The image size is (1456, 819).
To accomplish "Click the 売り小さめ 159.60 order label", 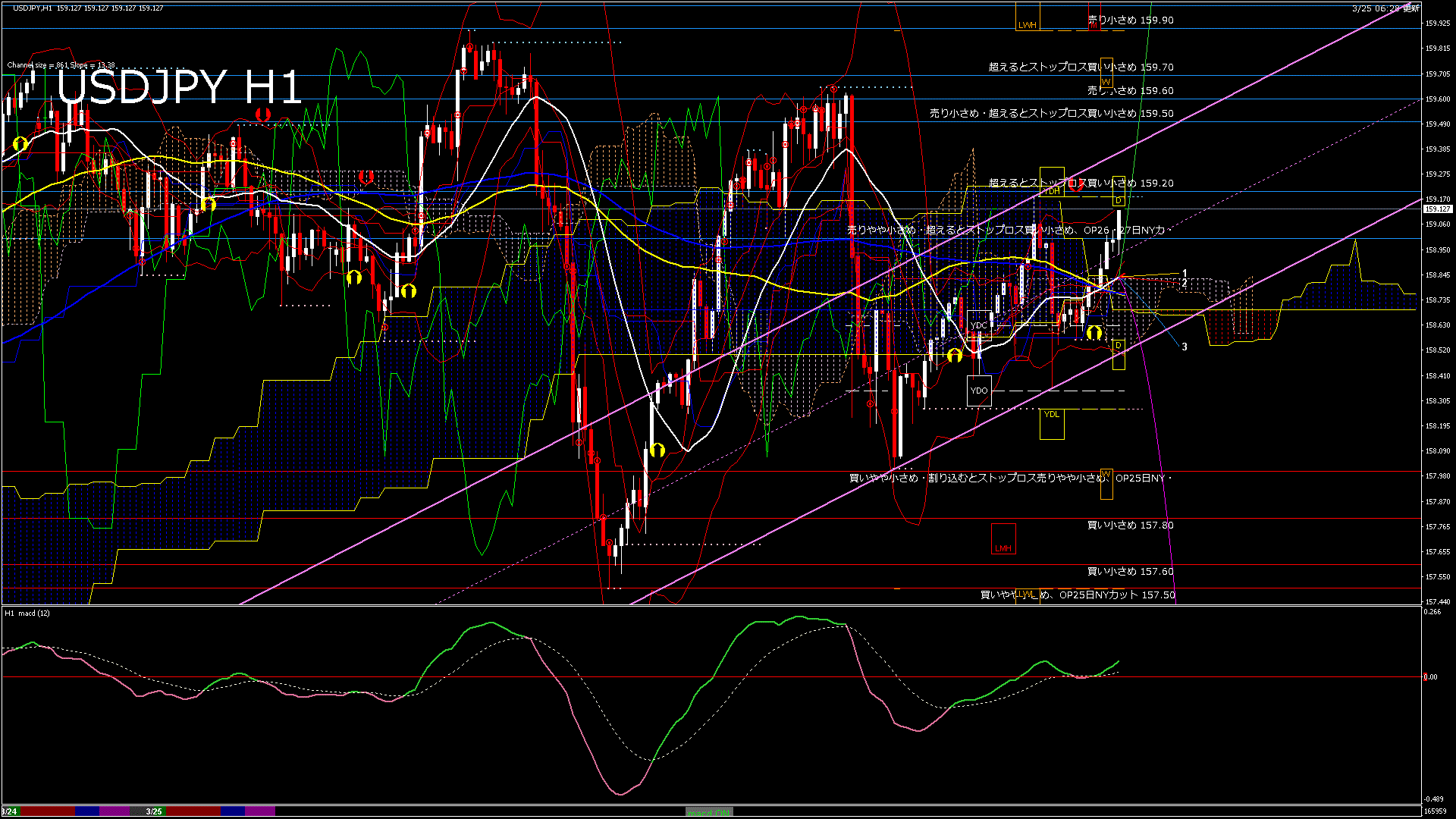I will pos(1130,90).
